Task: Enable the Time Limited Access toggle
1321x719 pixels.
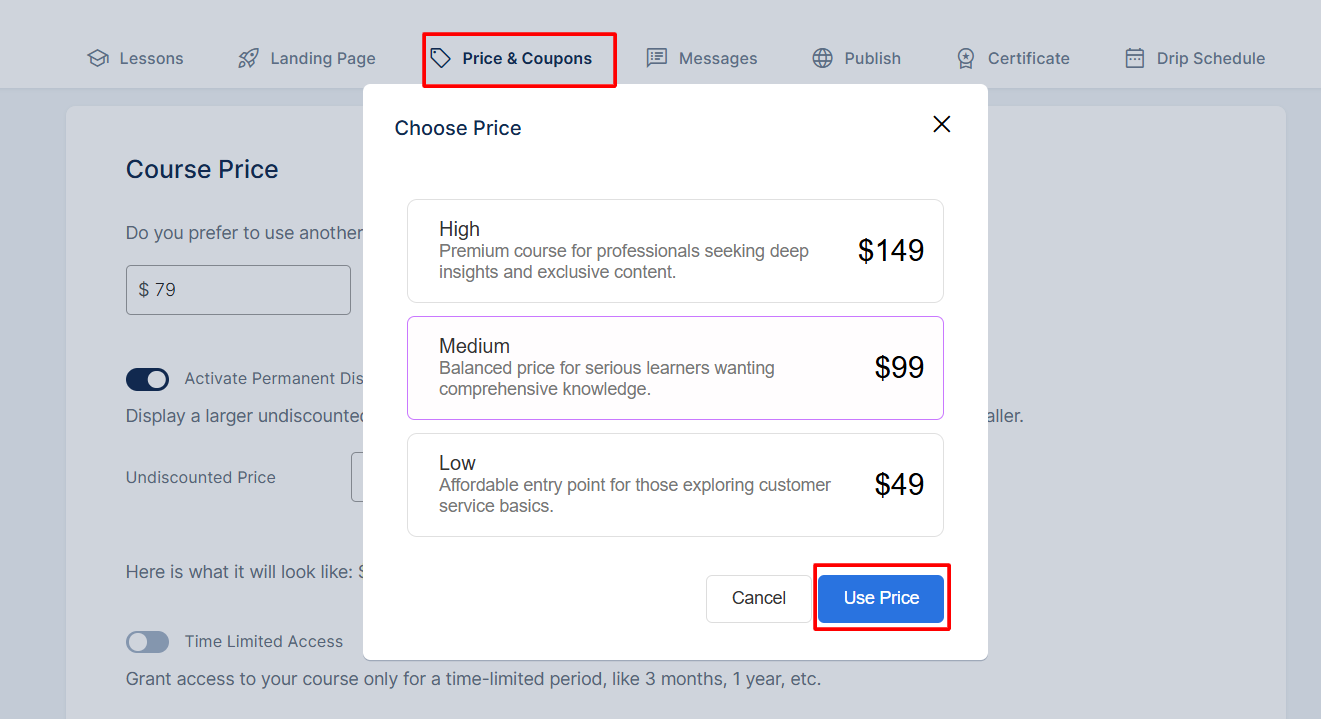Action: [147, 642]
